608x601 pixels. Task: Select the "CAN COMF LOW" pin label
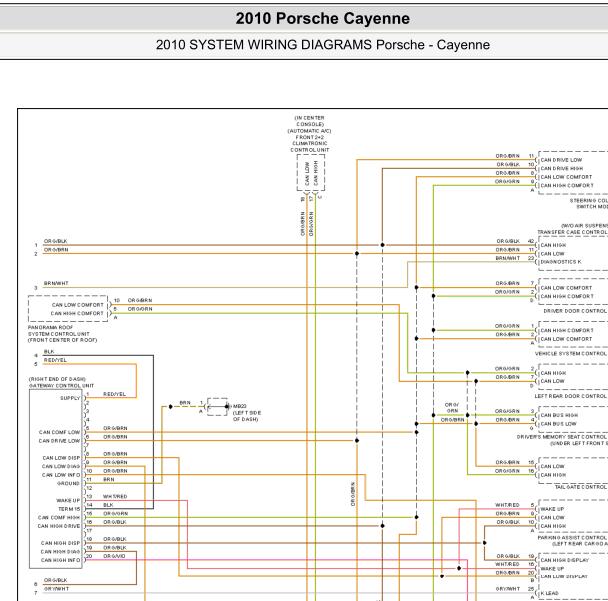click(x=59, y=432)
